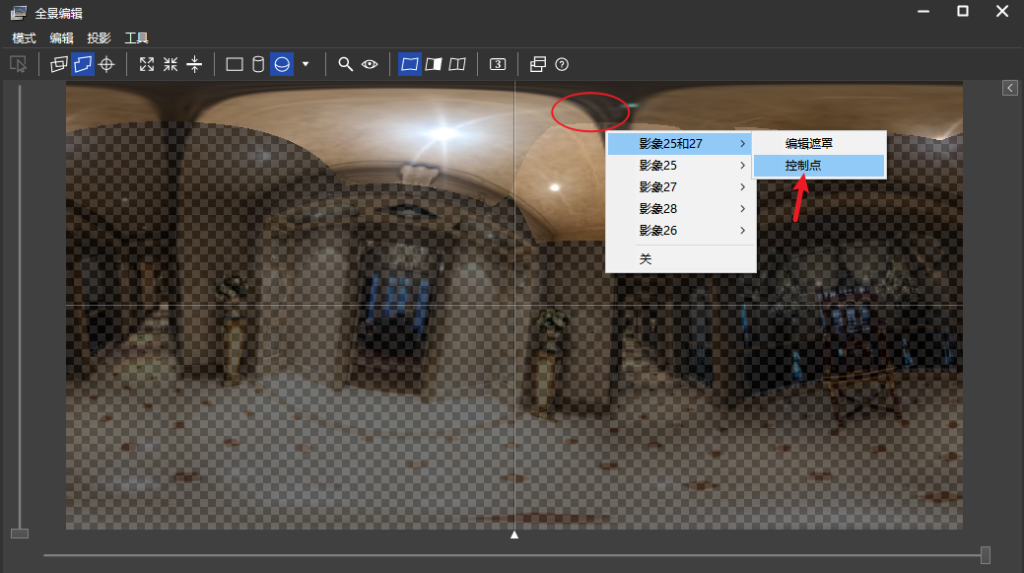The height and width of the screenshot is (573, 1024).
Task: Click the straighten panorama horizon icon
Action: 195,64
